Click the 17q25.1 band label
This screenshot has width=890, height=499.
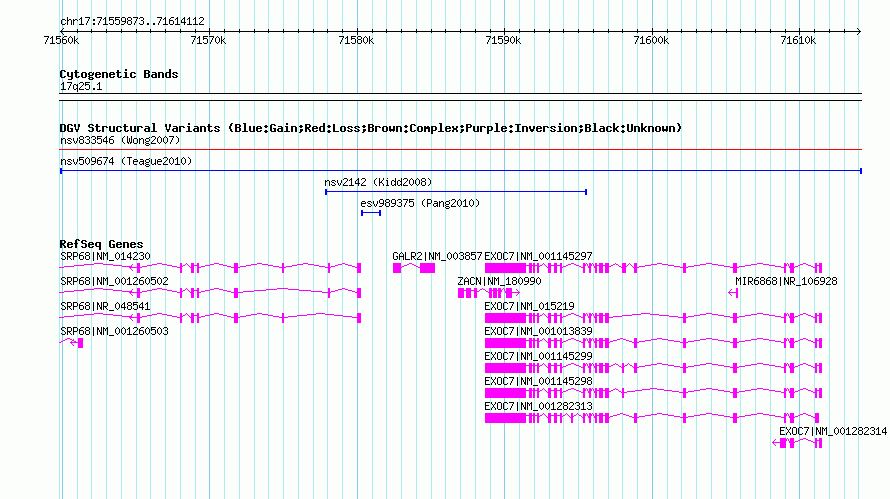coord(81,86)
